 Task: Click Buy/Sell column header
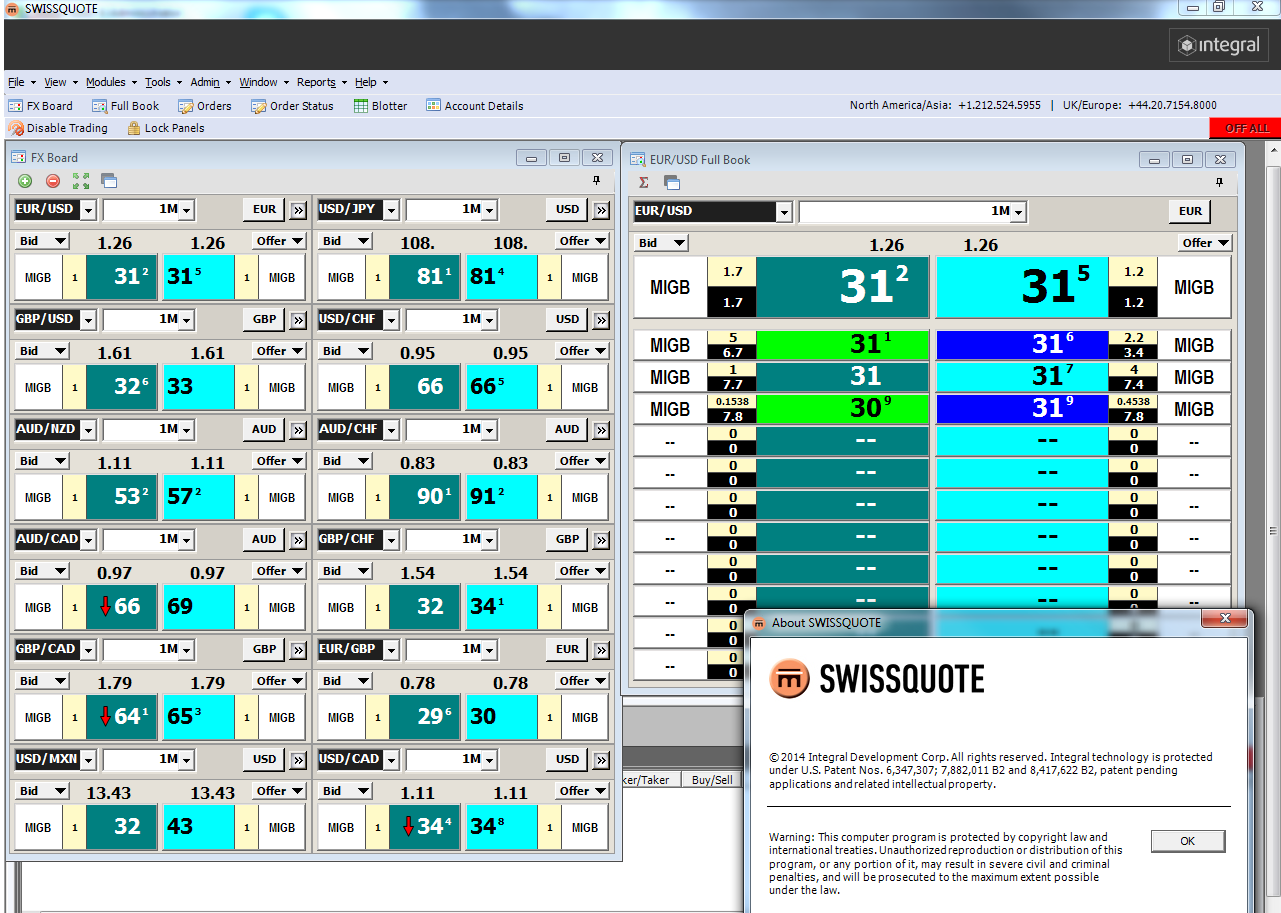pos(712,780)
